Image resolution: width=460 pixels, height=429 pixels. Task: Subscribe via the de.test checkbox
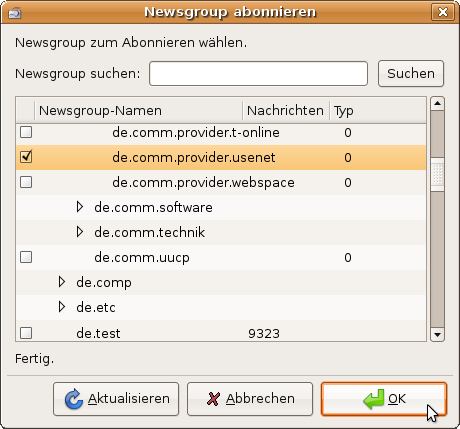[26, 333]
